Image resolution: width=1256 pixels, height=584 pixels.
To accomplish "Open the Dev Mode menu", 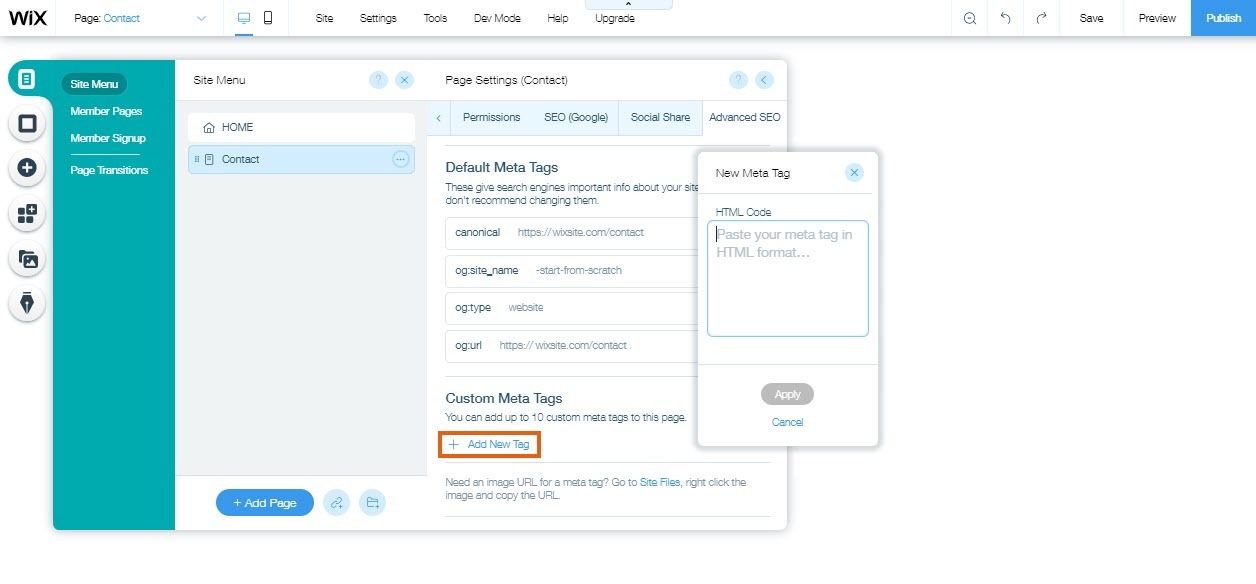I will pyautogui.click(x=497, y=18).
